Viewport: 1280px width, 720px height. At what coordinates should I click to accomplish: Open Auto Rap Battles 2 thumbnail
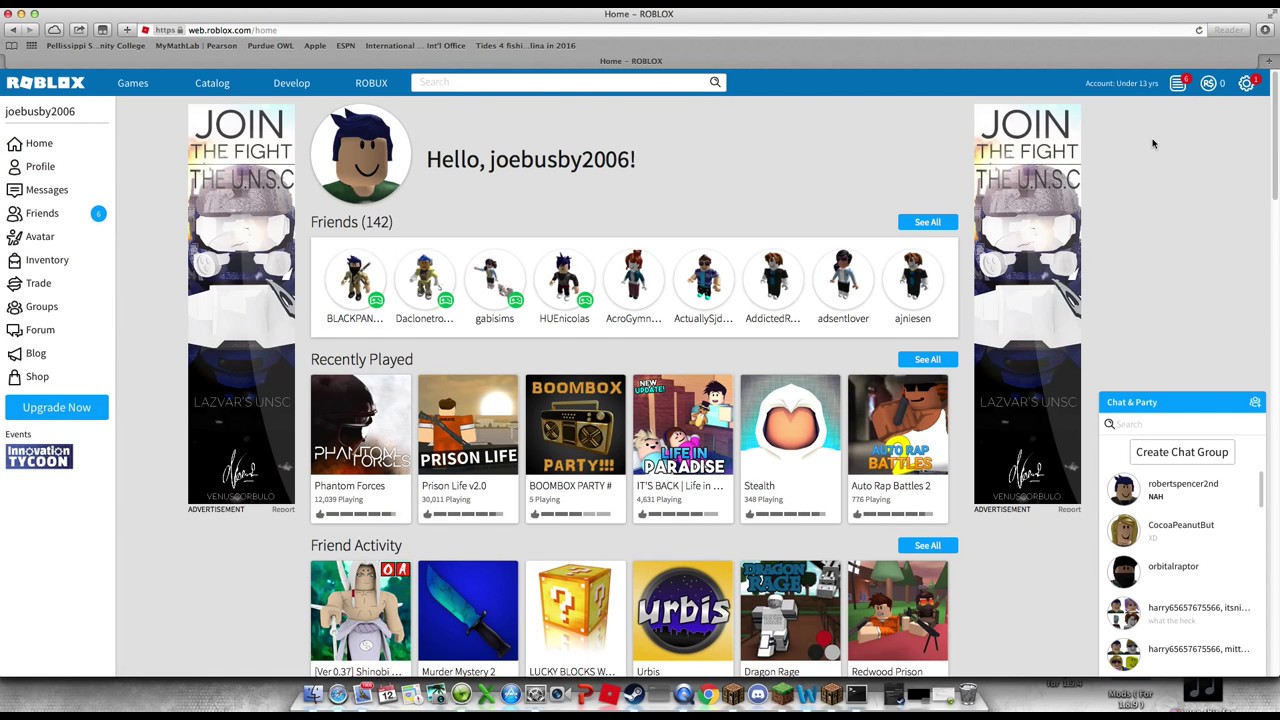pyautogui.click(x=898, y=425)
